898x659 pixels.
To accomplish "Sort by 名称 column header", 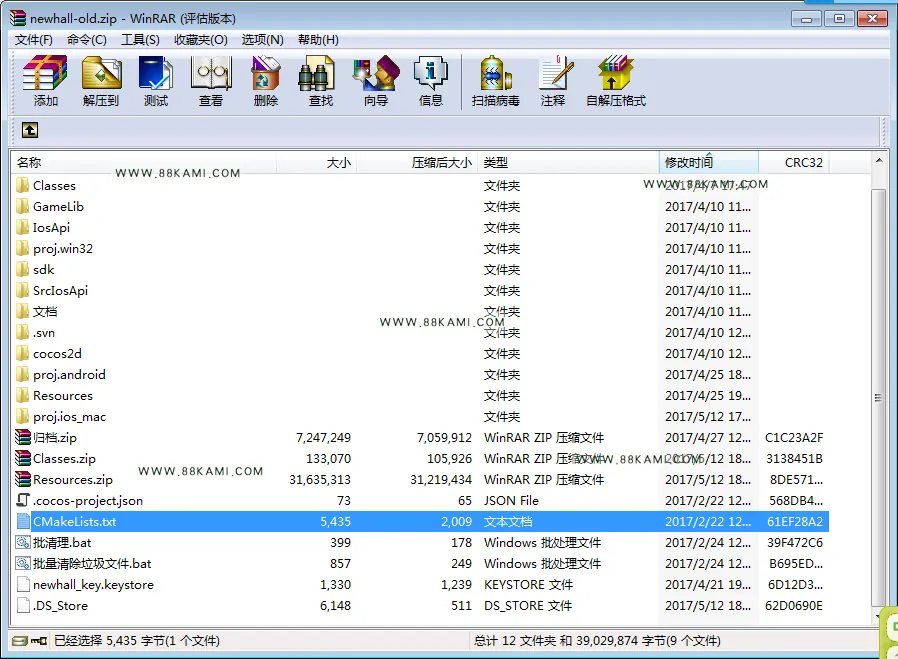I will (x=143, y=163).
